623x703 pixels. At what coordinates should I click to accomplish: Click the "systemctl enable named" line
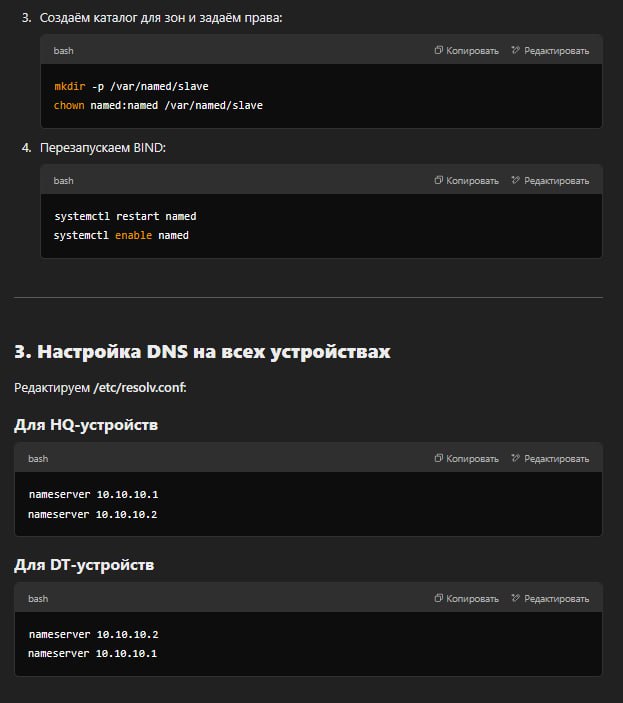pyautogui.click(x=121, y=235)
